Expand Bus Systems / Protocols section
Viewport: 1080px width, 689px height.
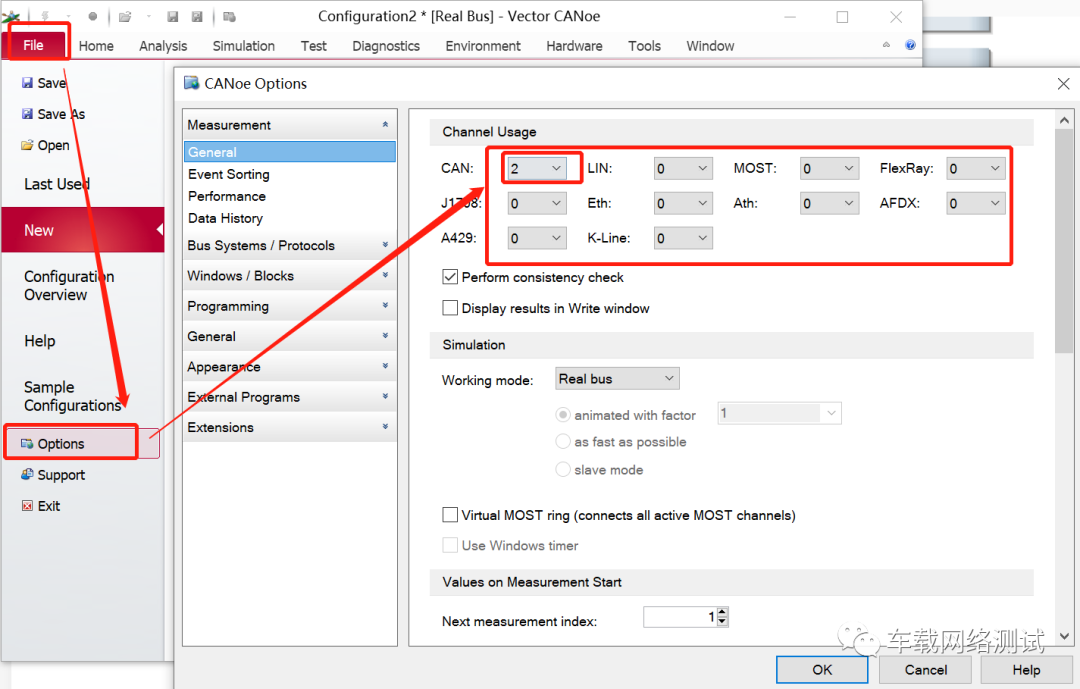tap(290, 245)
